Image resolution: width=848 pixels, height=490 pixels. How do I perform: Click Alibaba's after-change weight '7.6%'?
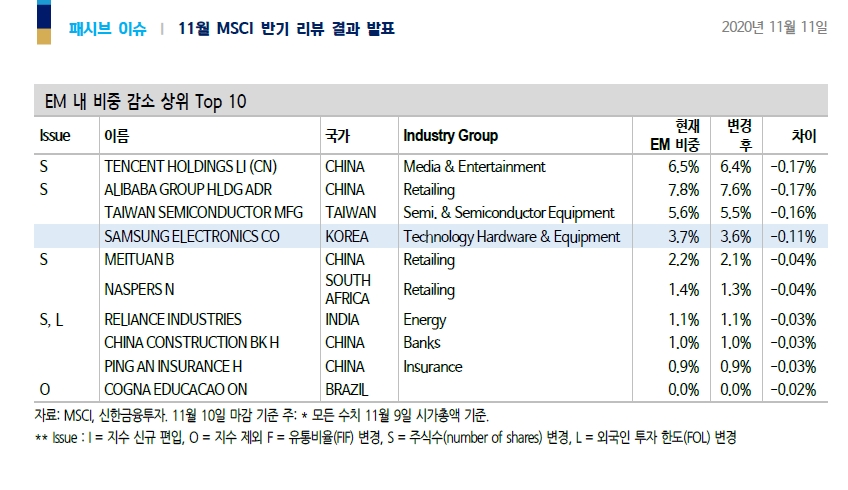[736, 190]
